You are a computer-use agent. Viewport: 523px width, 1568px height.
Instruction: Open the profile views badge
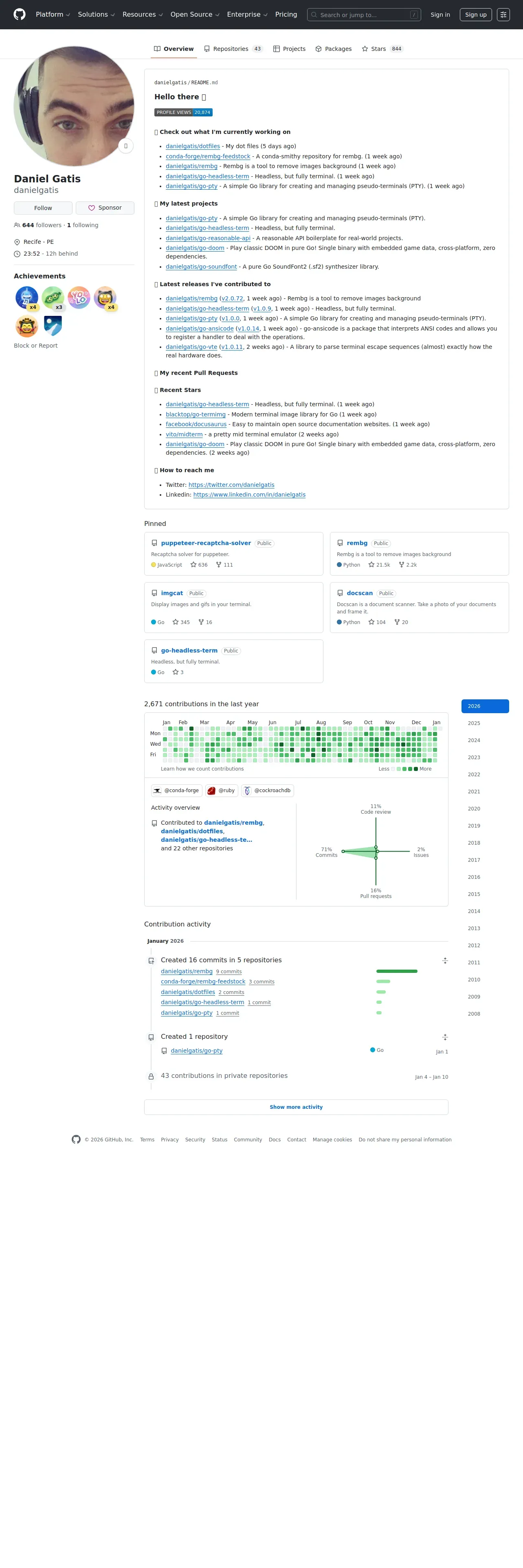(x=183, y=113)
